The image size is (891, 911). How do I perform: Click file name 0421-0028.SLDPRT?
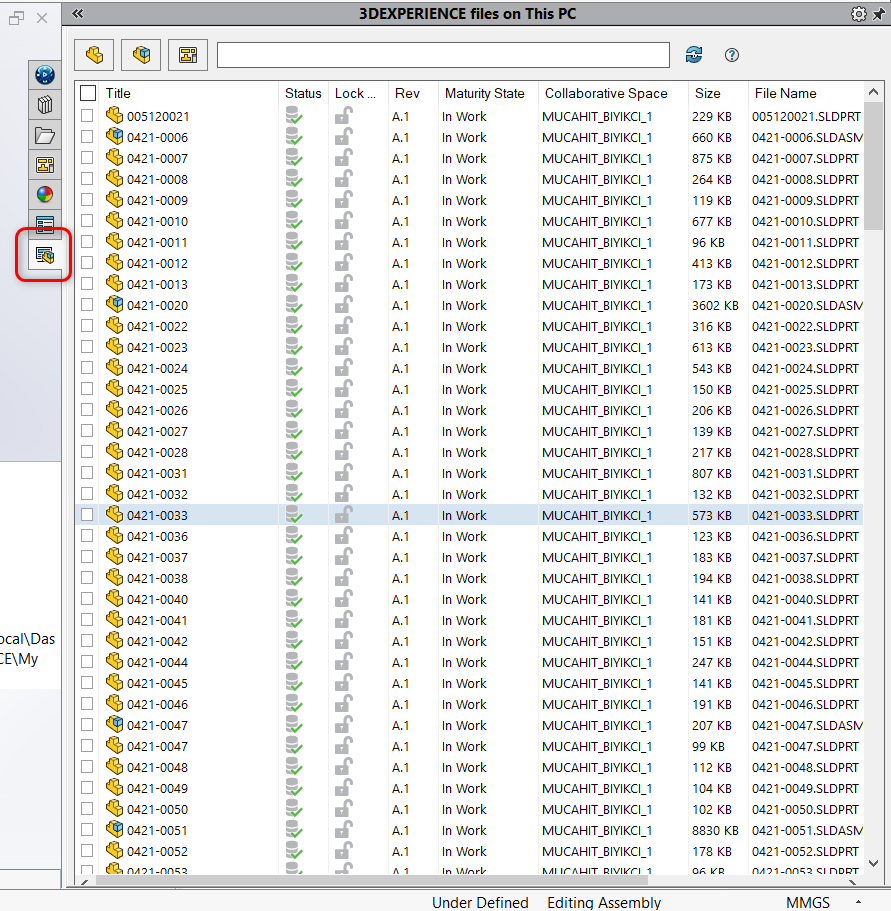805,453
